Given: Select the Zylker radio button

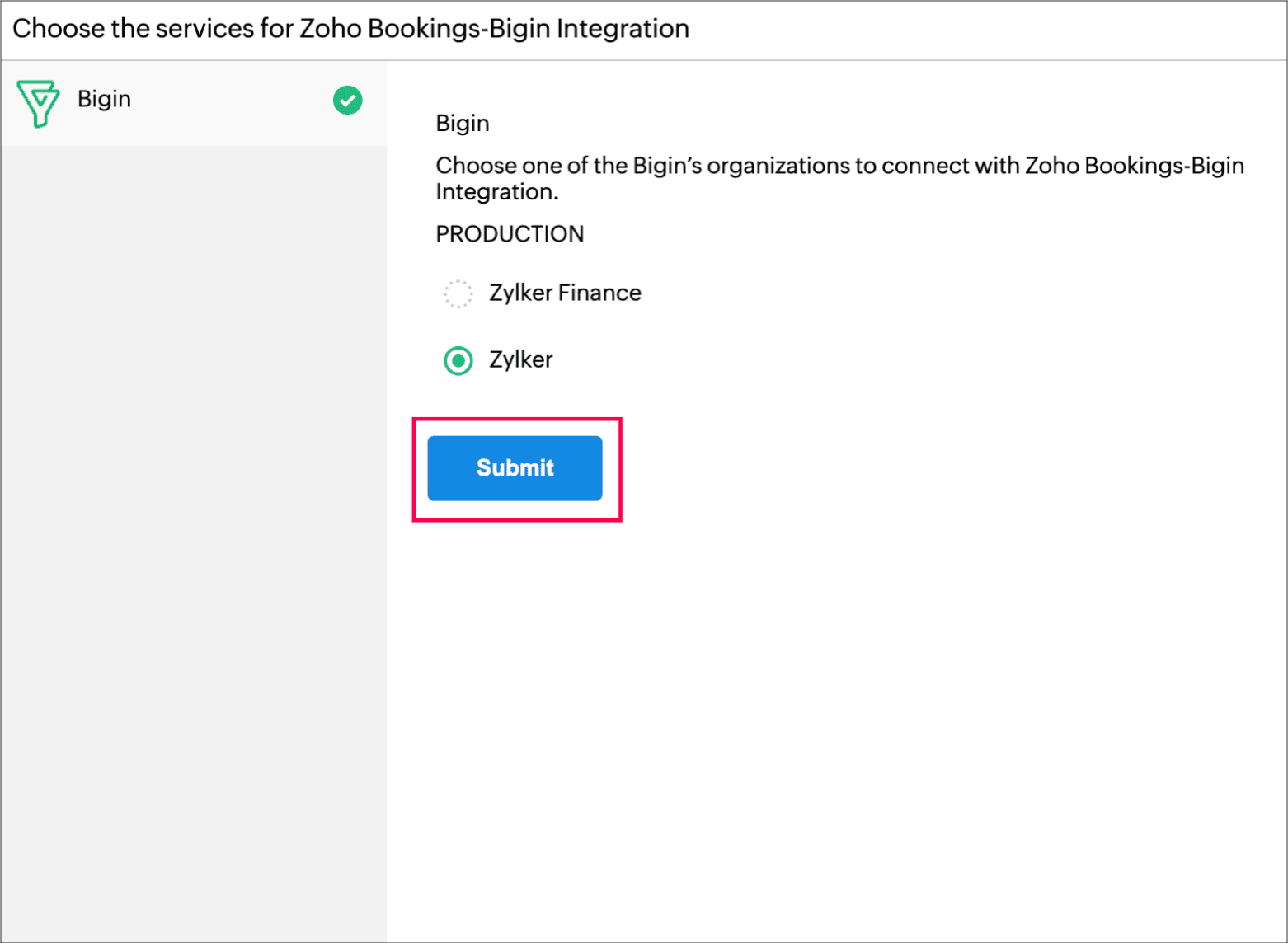Looking at the screenshot, I should (458, 360).
